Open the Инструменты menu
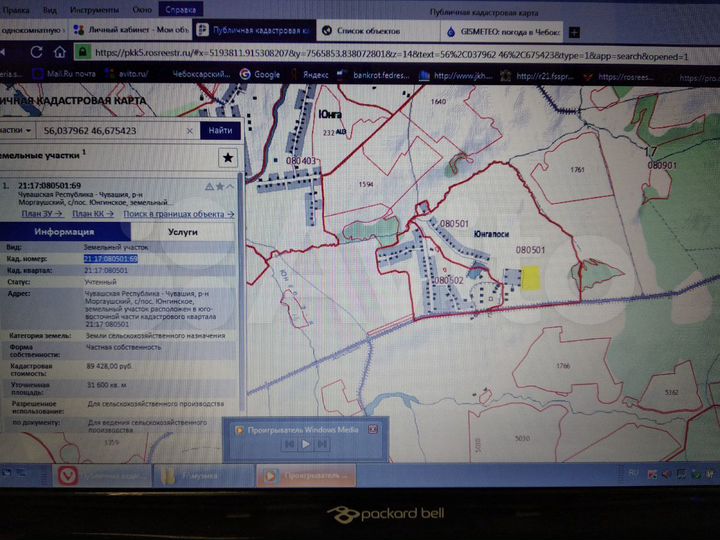720x540 pixels. click(94, 8)
